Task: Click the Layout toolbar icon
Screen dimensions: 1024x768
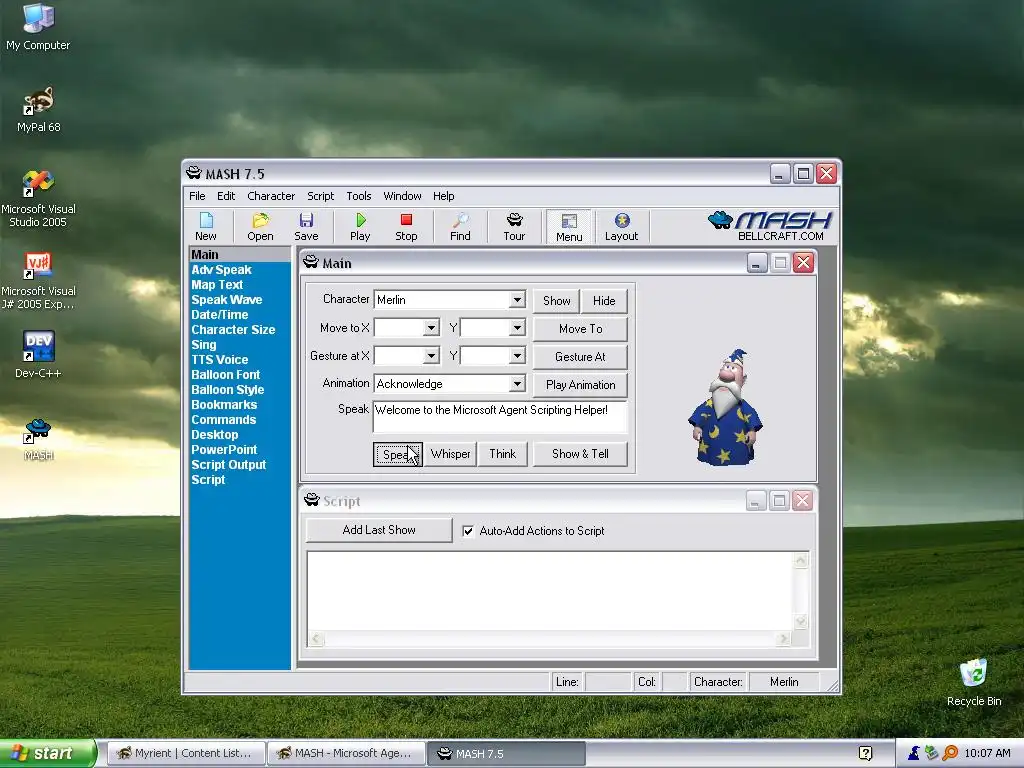Action: point(621,227)
